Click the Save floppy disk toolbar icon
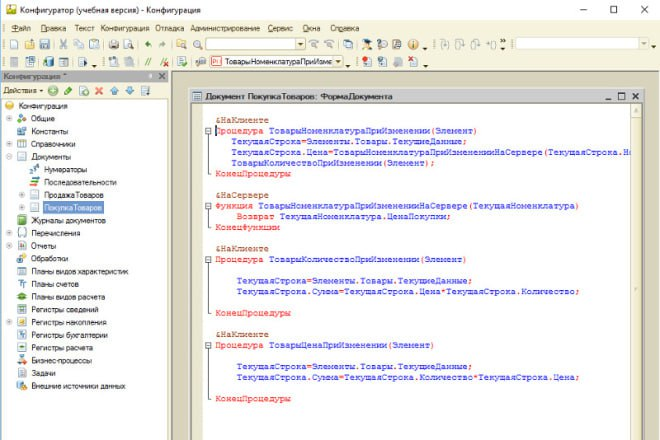 tap(45, 44)
